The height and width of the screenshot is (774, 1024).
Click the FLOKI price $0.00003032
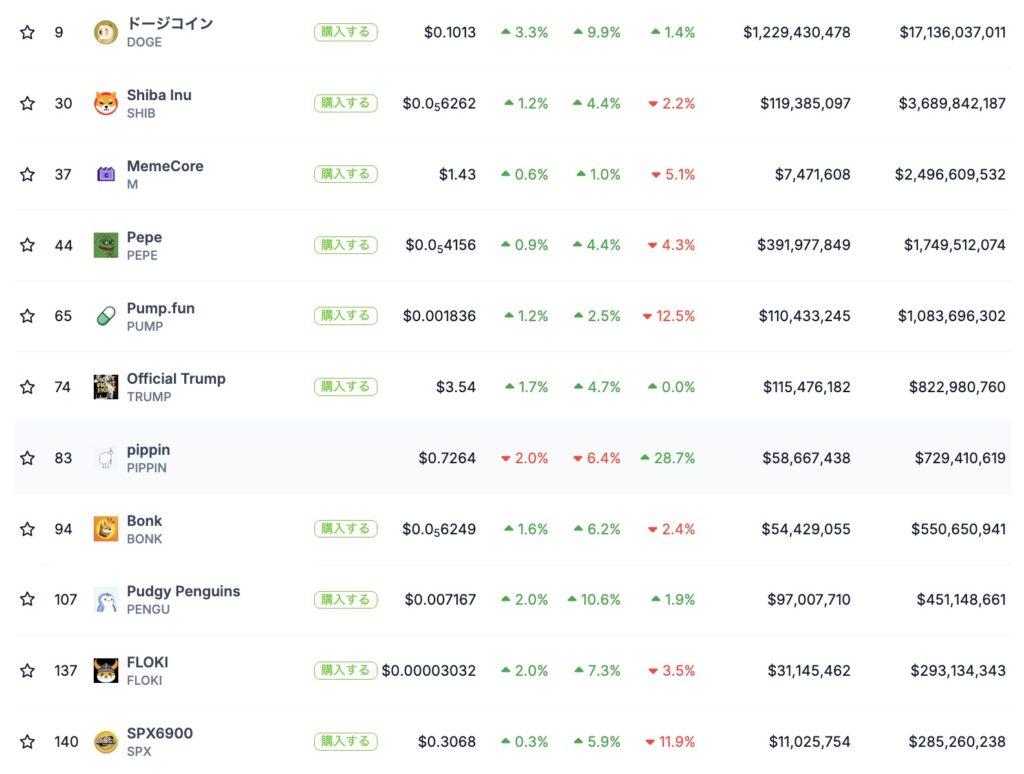tap(429, 671)
